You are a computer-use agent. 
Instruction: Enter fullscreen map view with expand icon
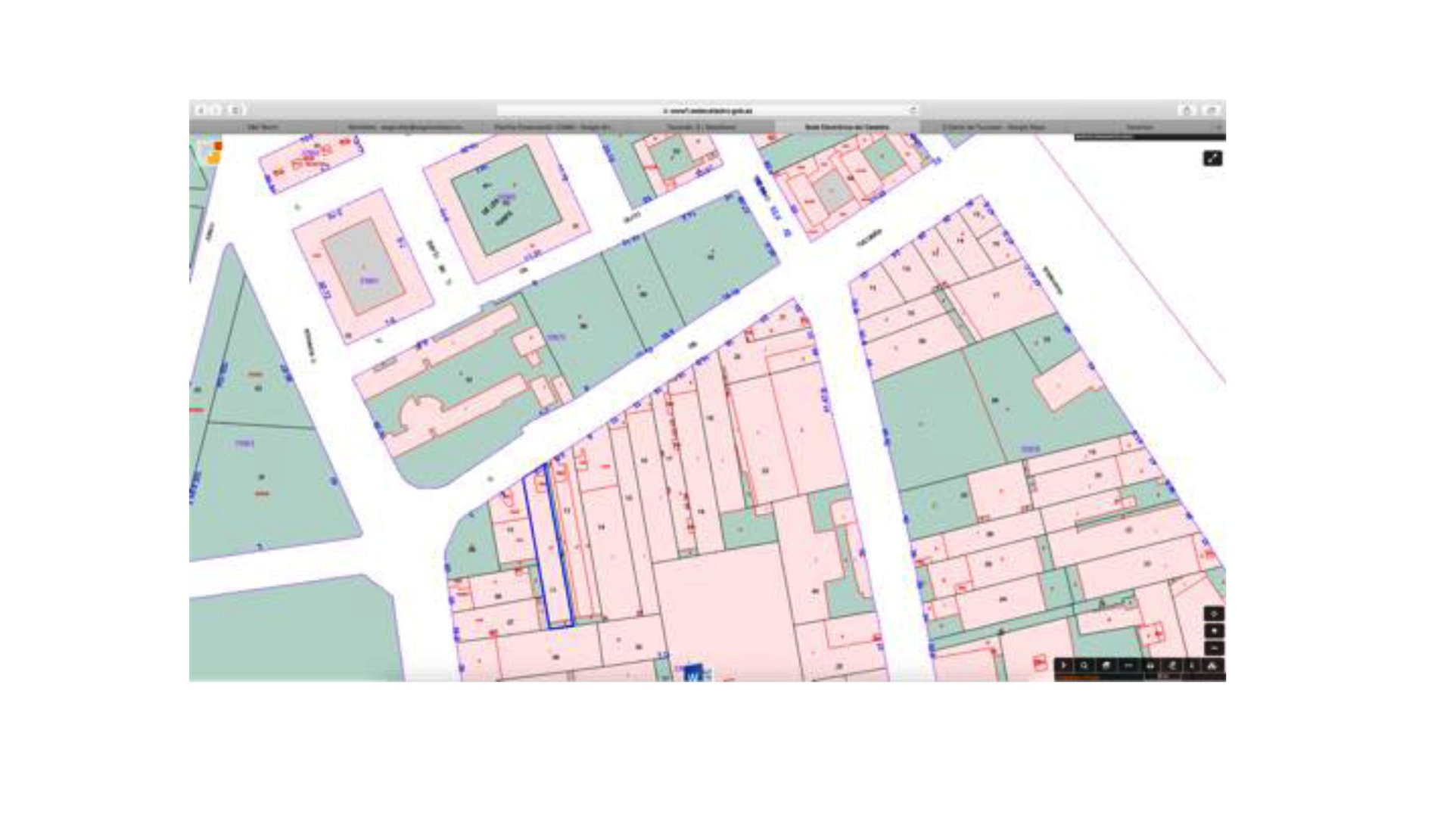[x=1212, y=158]
